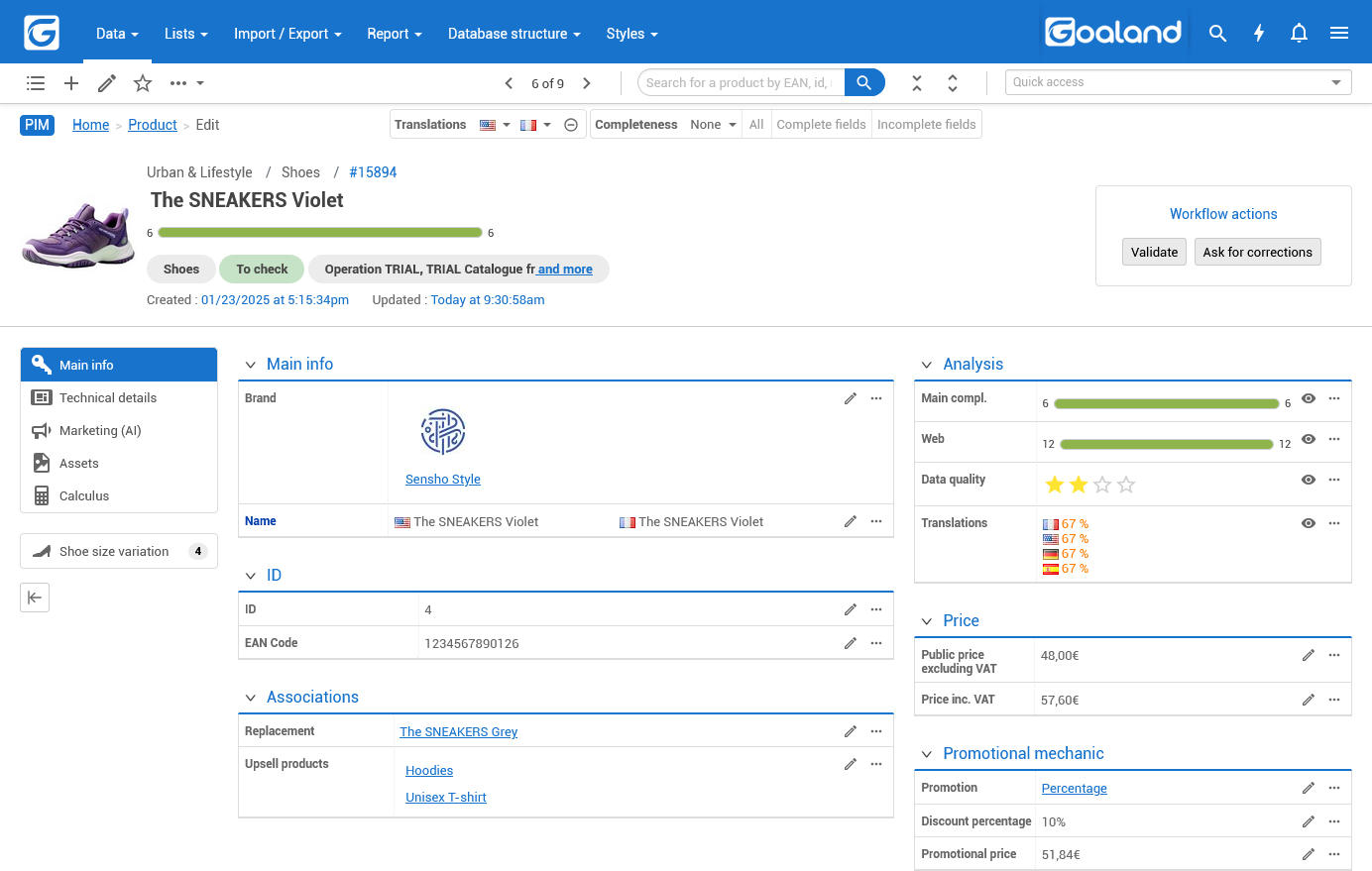Open the Completeness None dropdown
The height and width of the screenshot is (871, 1372).
pyautogui.click(x=714, y=125)
